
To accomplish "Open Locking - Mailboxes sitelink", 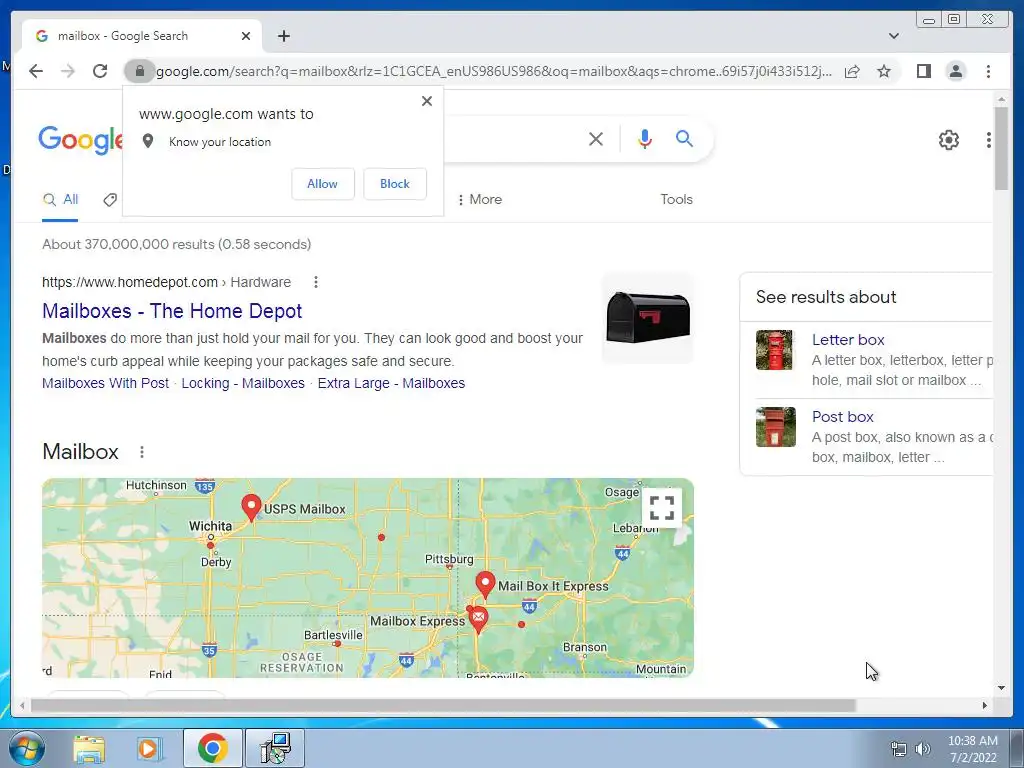I will tap(243, 383).
